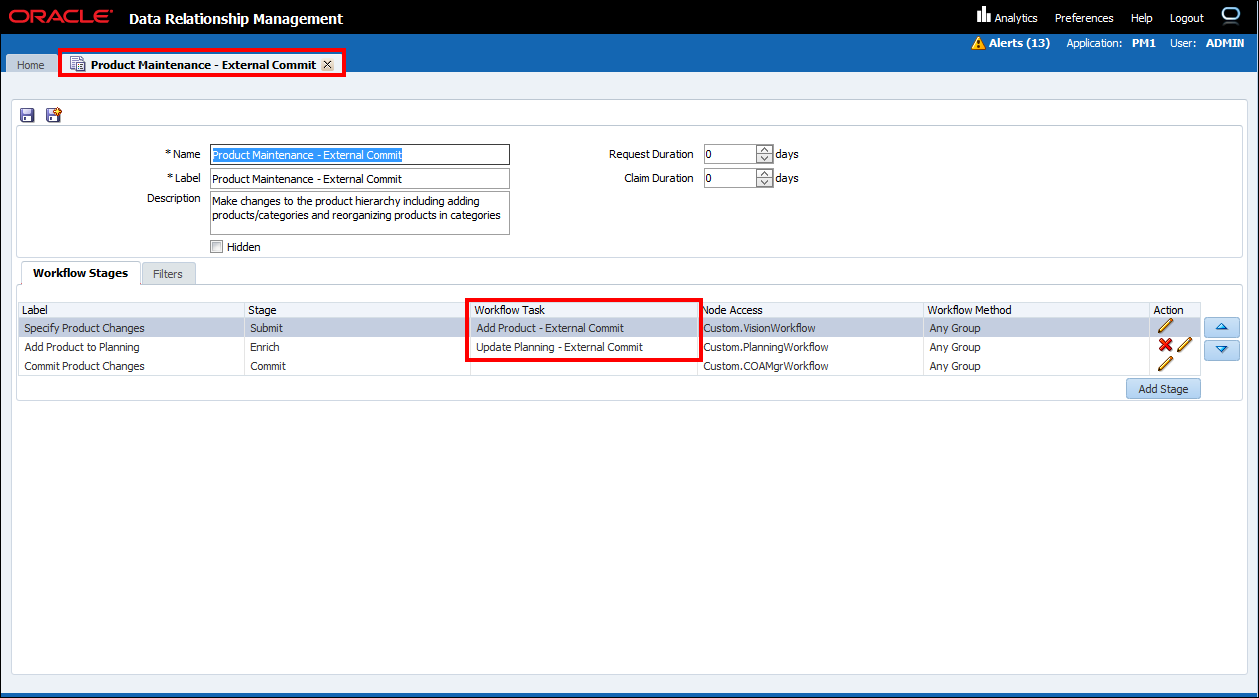Click Any Group in the Submit row

pyautogui.click(x=955, y=328)
